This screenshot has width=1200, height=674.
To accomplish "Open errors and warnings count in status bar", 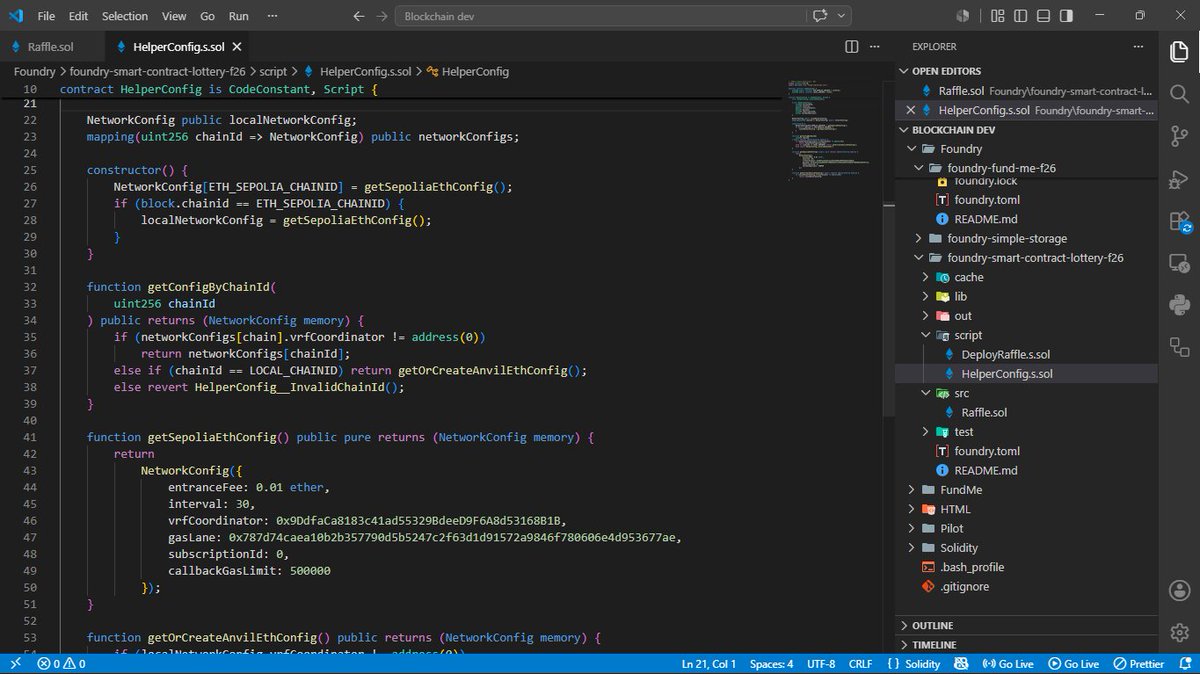I will tap(61, 664).
